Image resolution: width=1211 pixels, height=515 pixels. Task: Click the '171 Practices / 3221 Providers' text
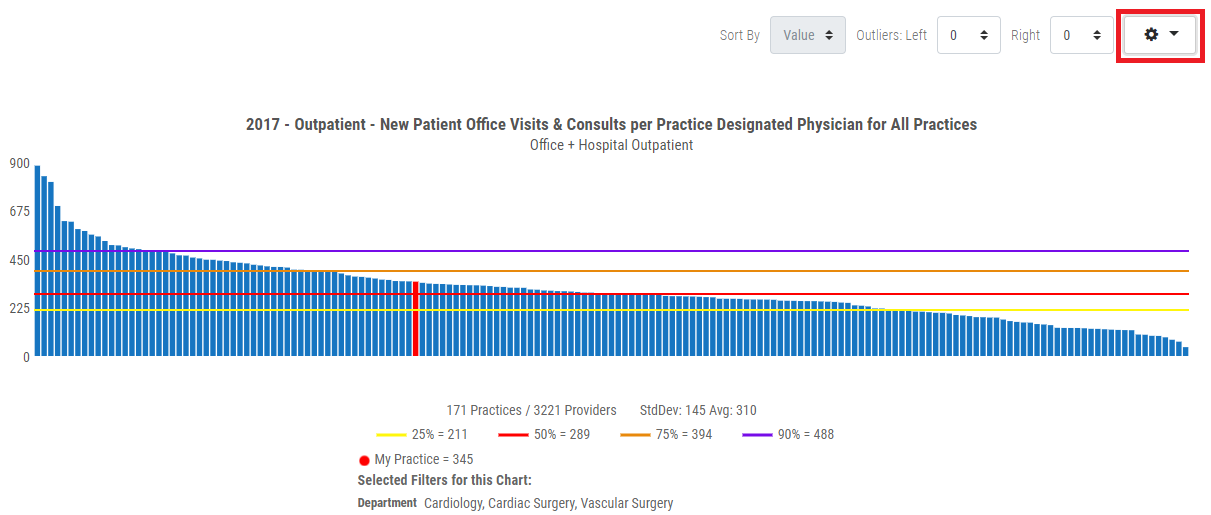coord(531,411)
